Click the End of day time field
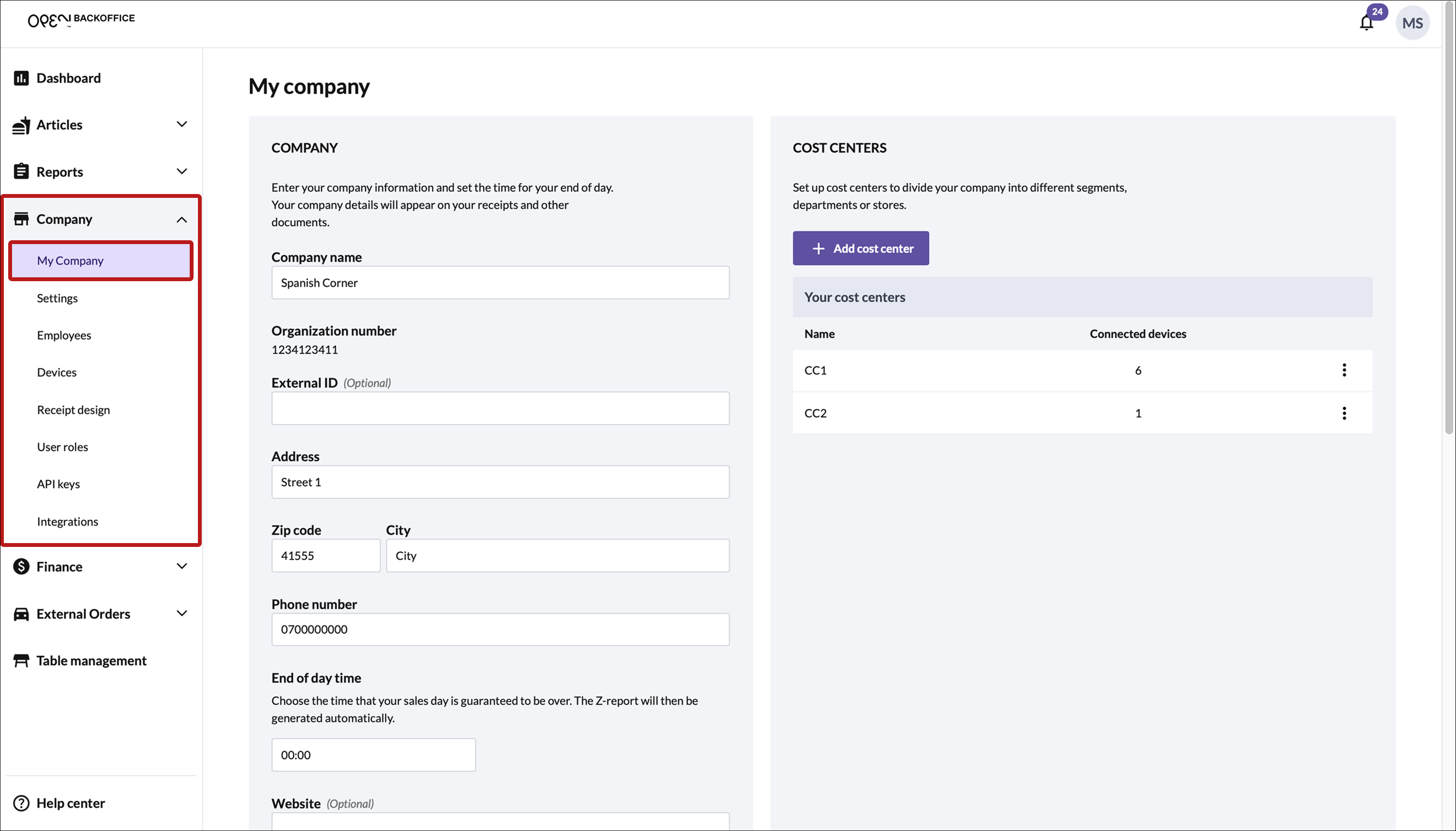 (373, 754)
